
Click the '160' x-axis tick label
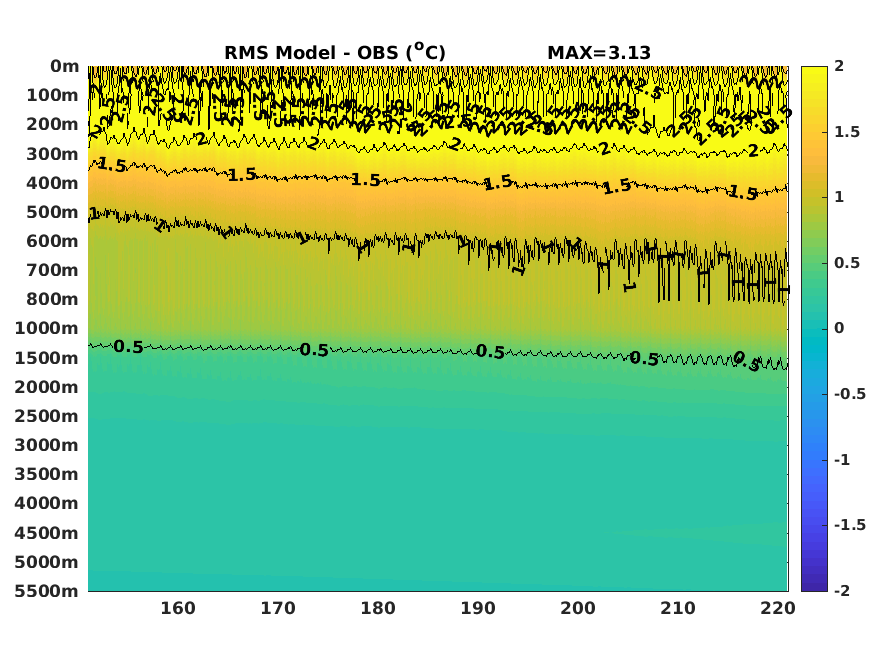178,608
